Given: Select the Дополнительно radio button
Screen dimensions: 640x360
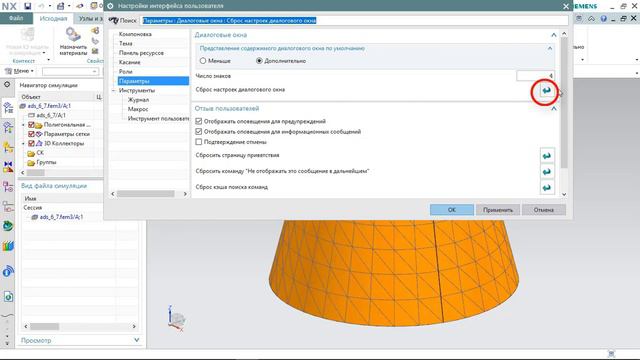Looking at the screenshot, I should click(x=259, y=61).
